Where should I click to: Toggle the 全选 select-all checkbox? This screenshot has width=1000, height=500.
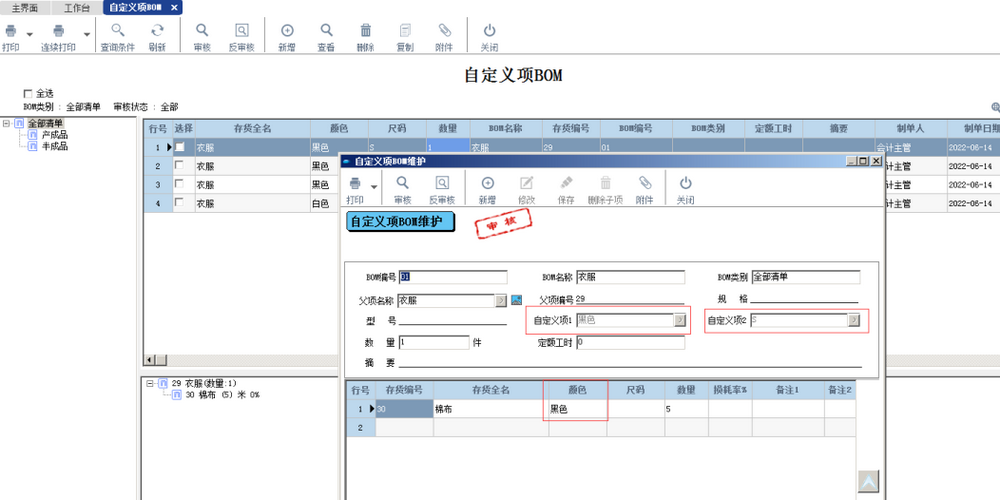[x=28, y=93]
